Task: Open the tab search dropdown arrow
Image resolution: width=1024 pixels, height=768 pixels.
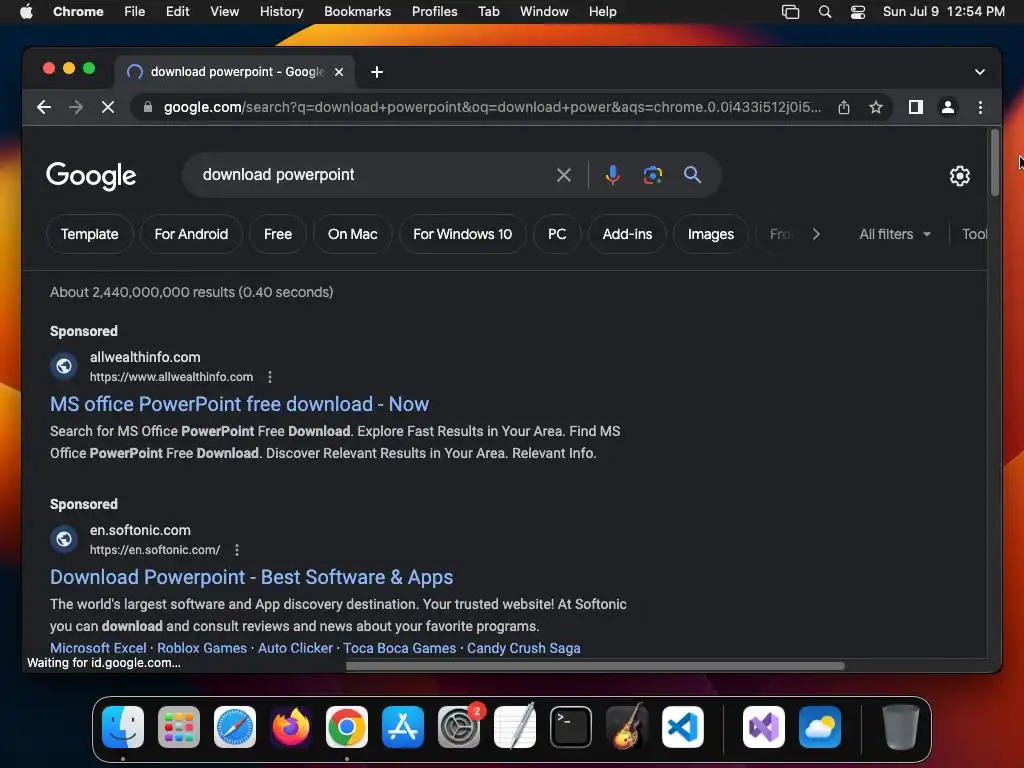Action: [x=980, y=72]
